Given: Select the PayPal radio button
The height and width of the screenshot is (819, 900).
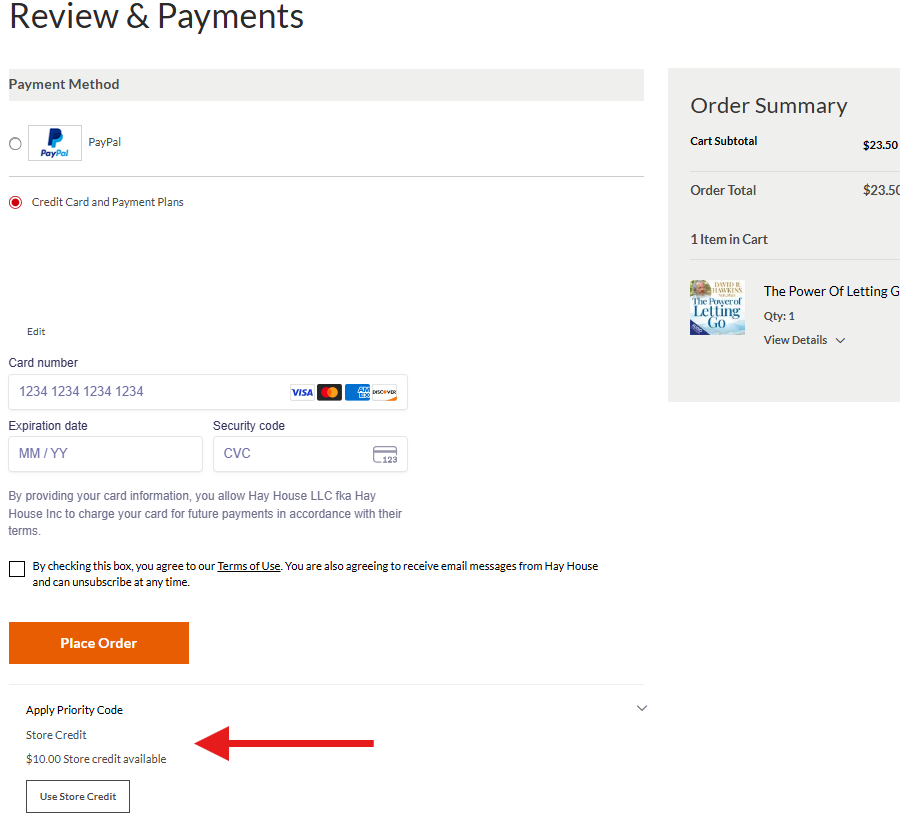Looking at the screenshot, I should coord(15,143).
